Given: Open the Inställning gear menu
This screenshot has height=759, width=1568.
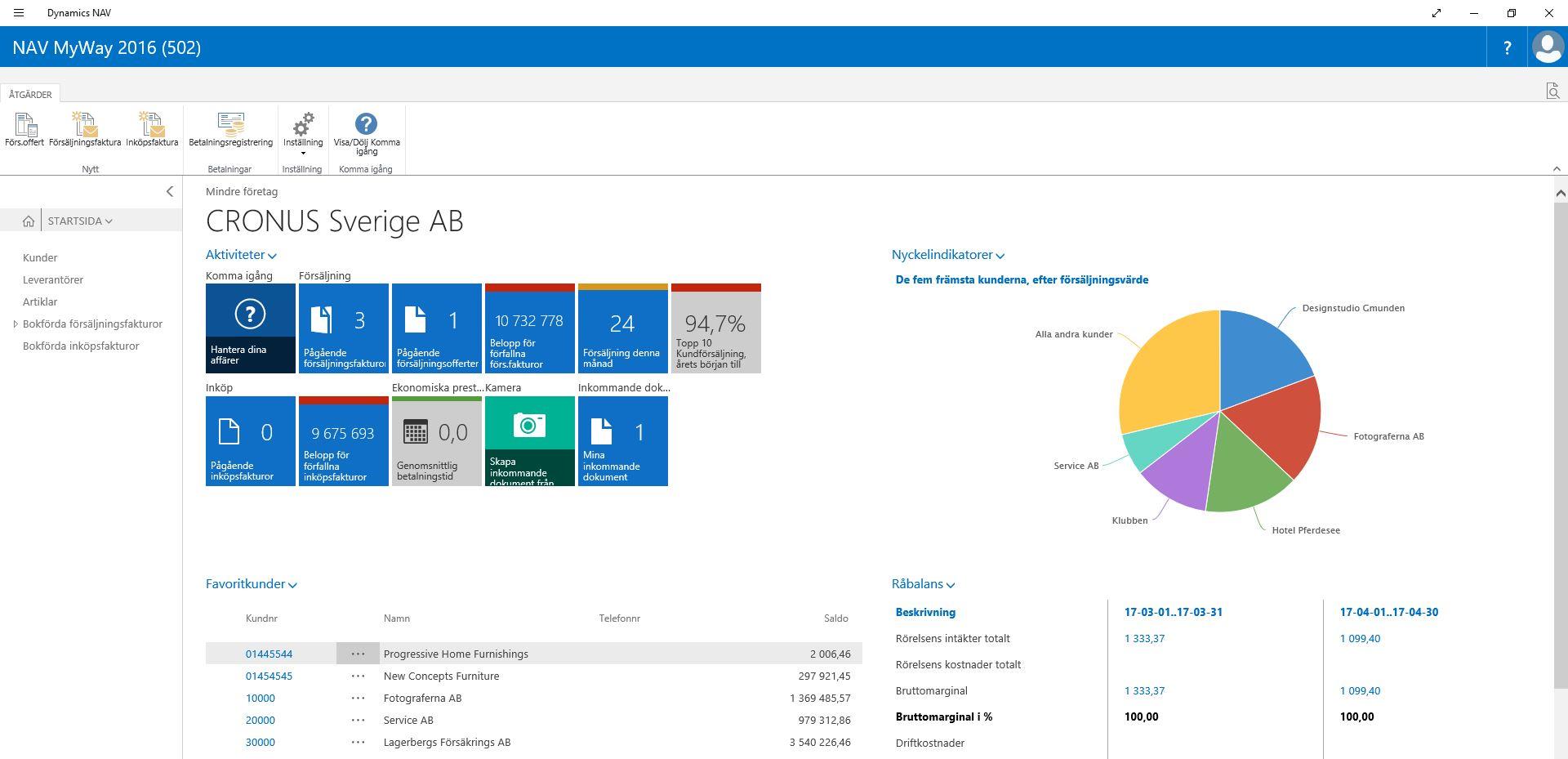Looking at the screenshot, I should pos(303,133).
